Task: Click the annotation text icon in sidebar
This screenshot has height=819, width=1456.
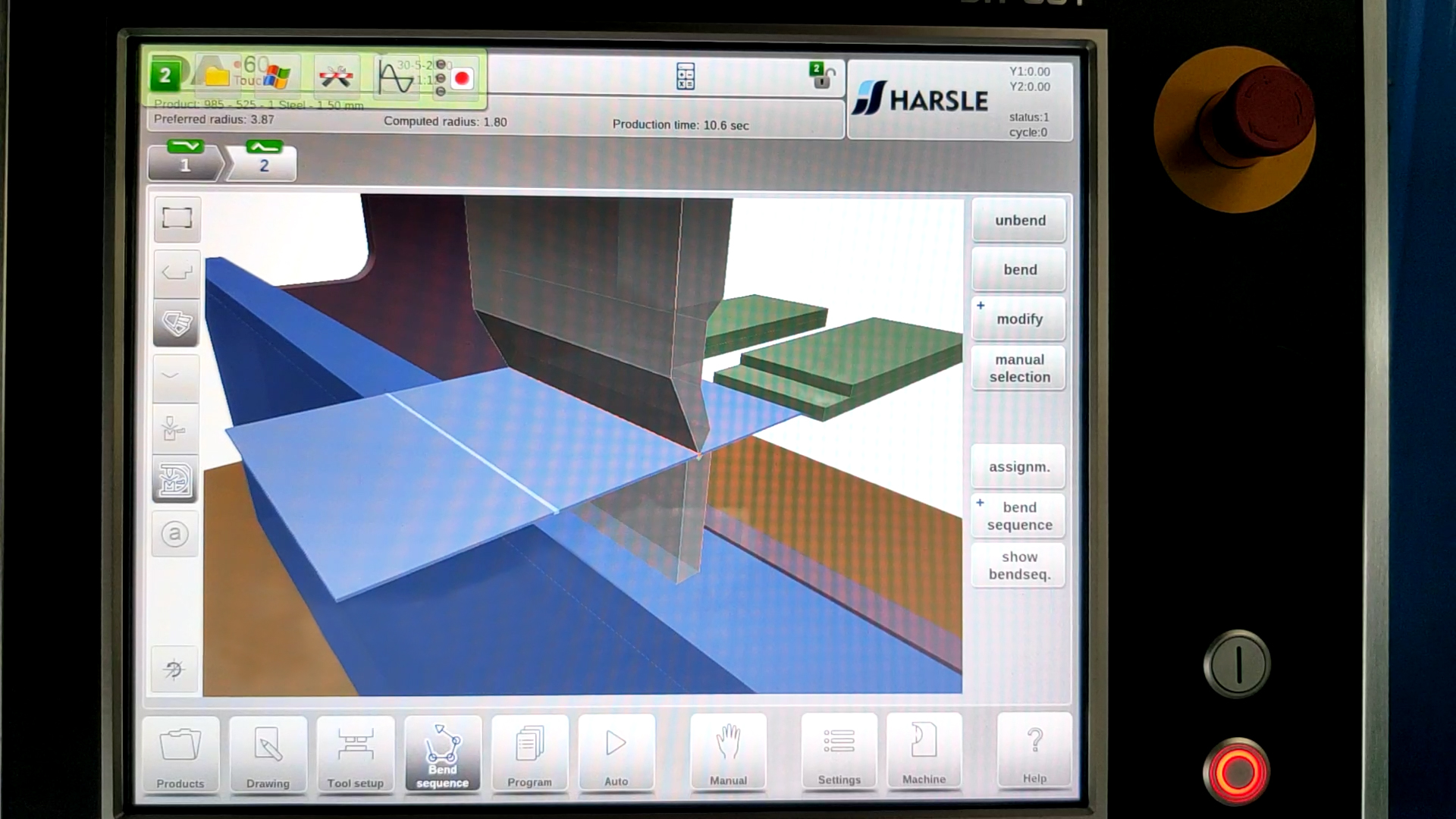Action: 176,533
